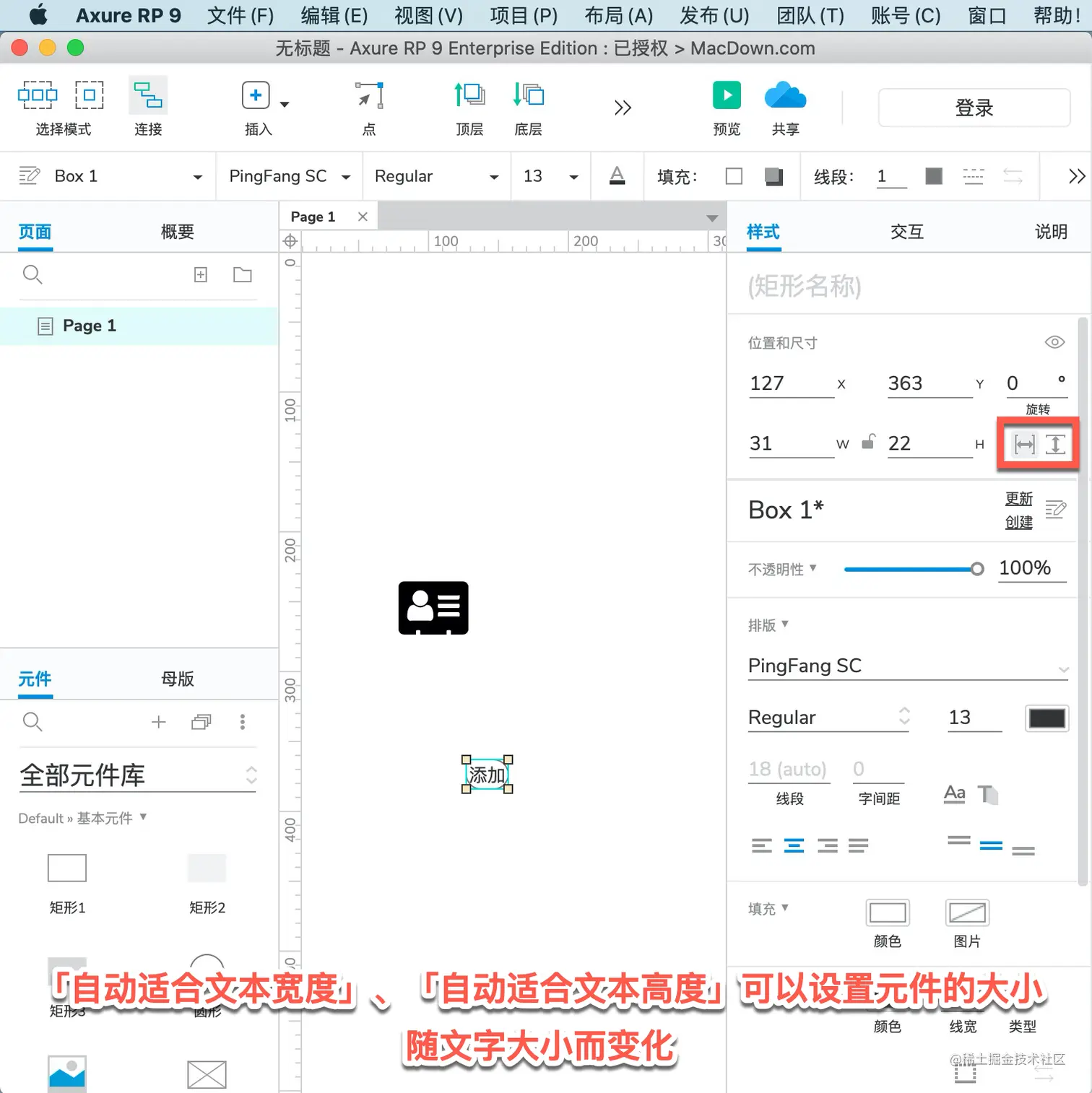The height and width of the screenshot is (1093, 1092).
Task: Align text center horizontally
Action: point(794,845)
